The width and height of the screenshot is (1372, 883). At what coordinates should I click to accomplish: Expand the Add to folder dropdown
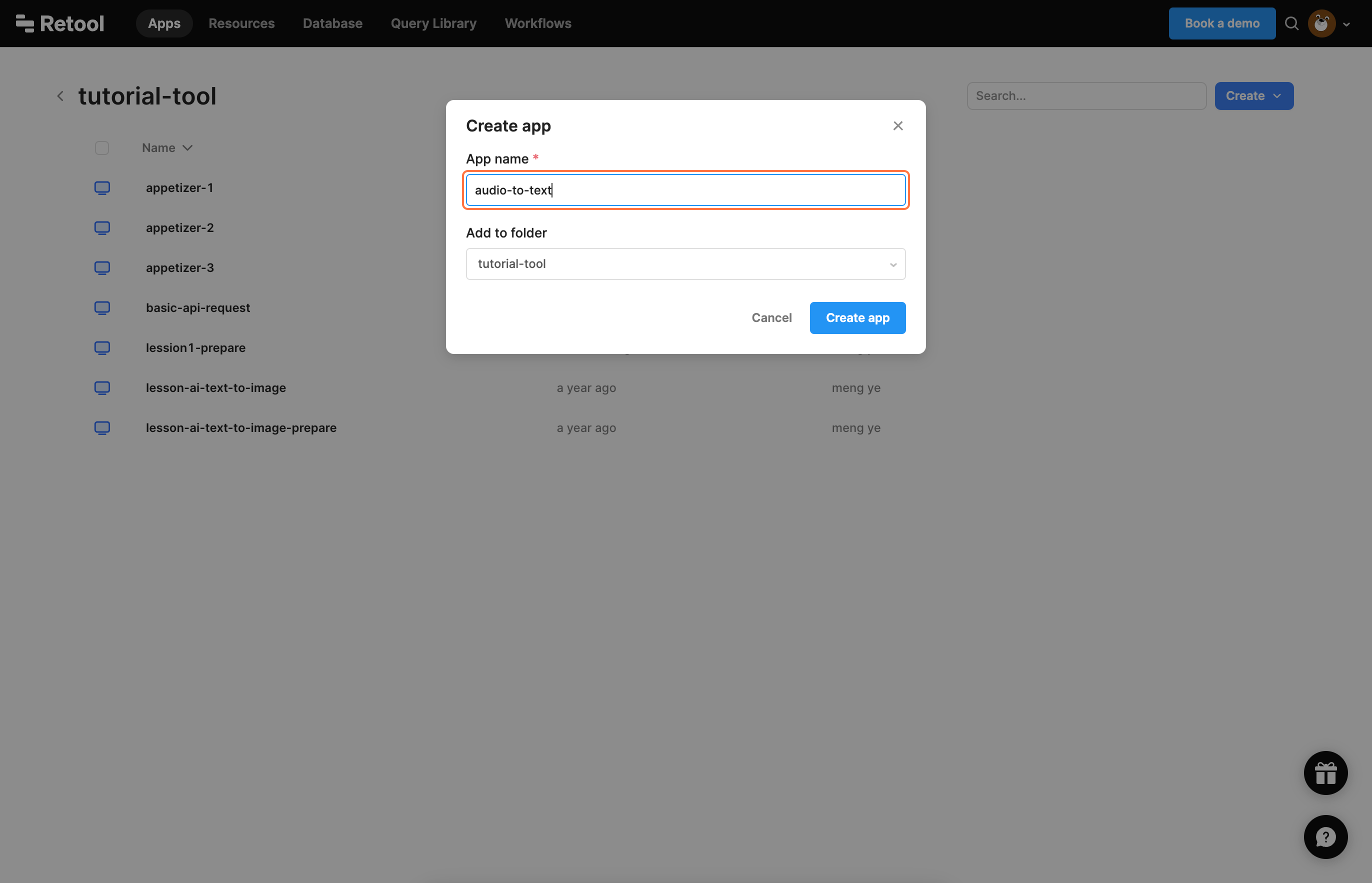685,264
